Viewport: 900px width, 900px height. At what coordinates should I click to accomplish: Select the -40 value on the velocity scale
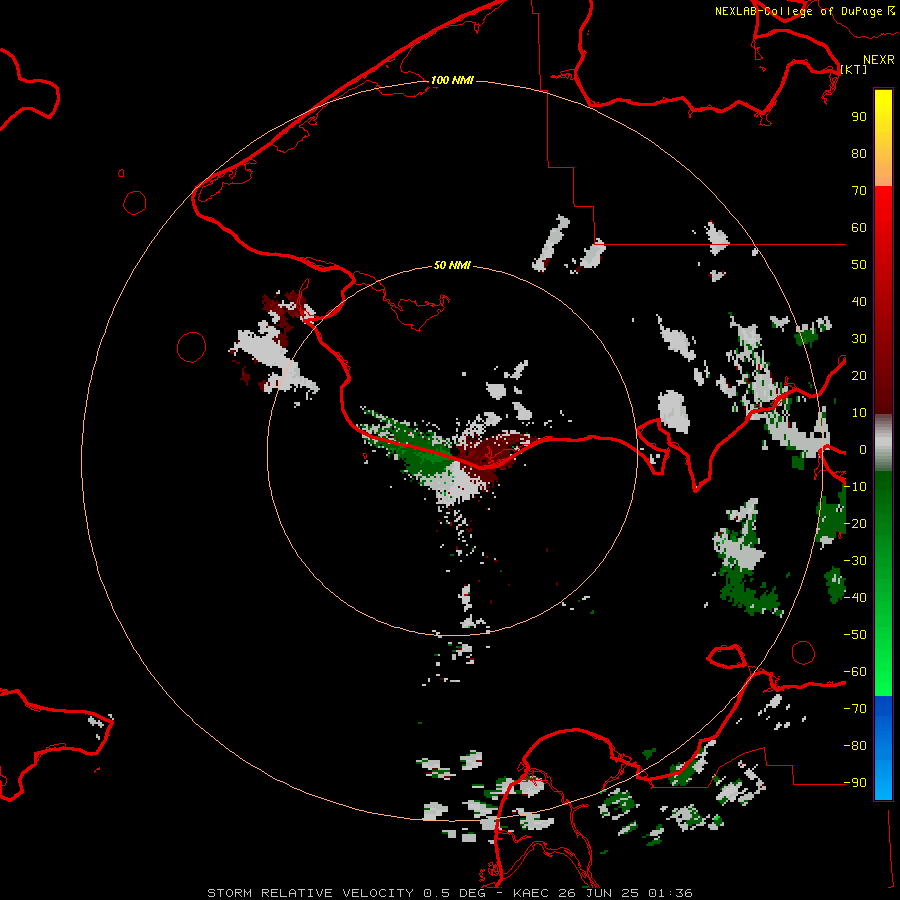coord(855,598)
